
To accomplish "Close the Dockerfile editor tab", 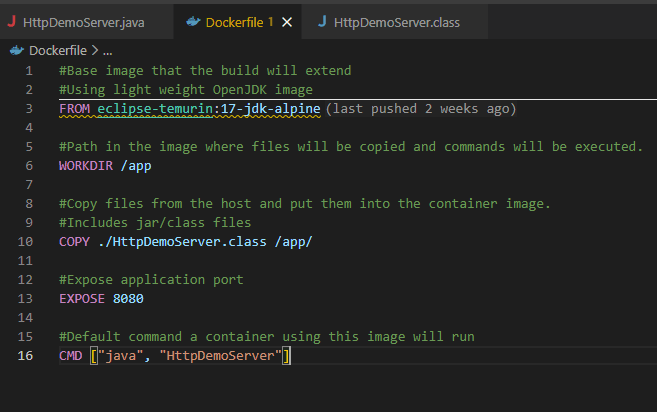I will tap(287, 22).
